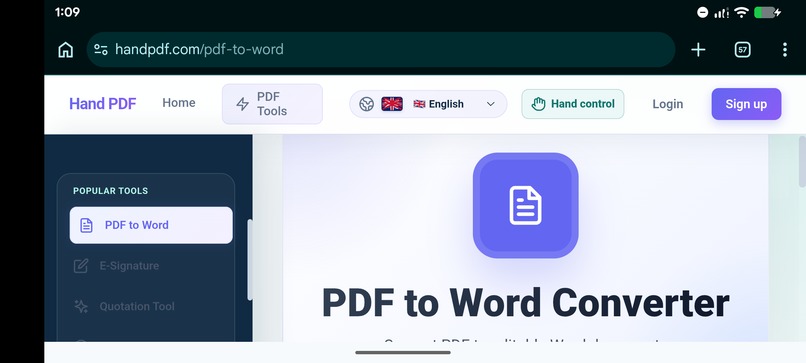Click the page scrollbar on right edge
This screenshot has height=363, width=806.
click(802, 161)
